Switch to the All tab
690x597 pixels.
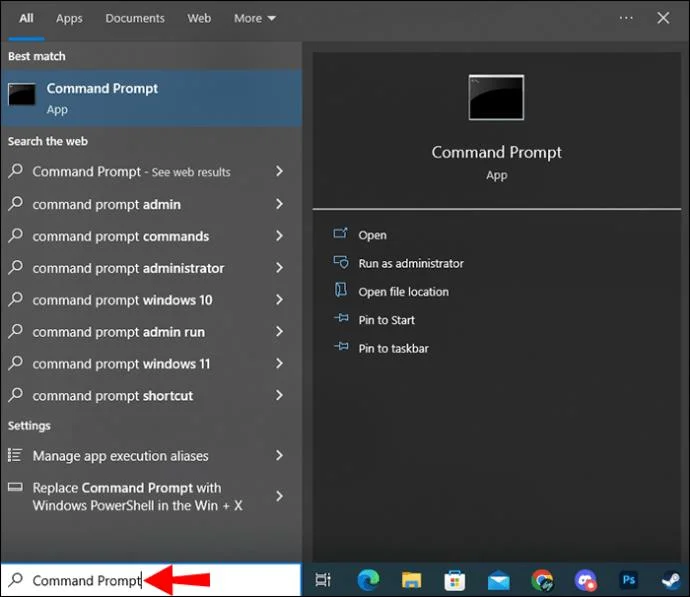coord(26,18)
